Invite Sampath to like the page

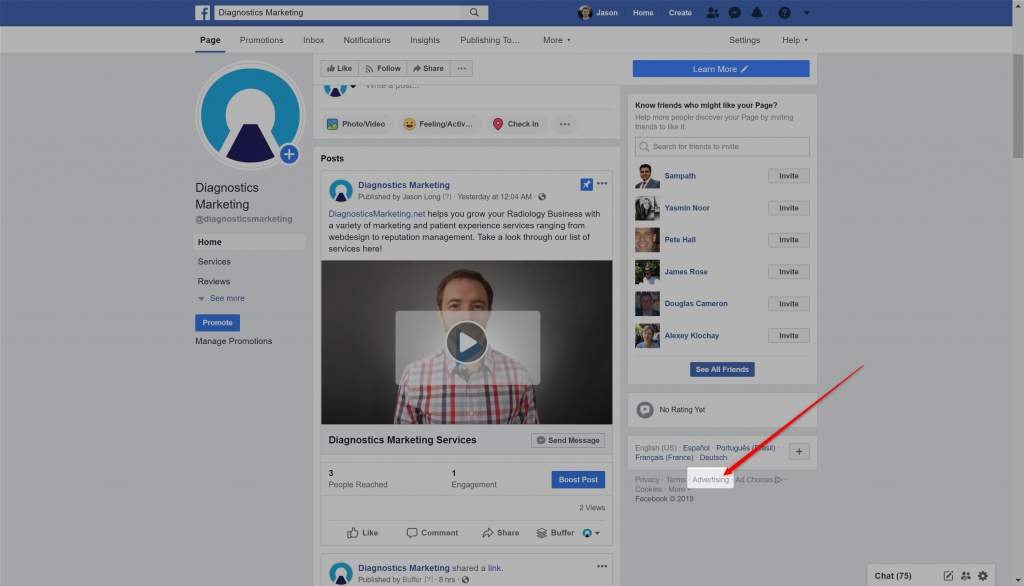(x=789, y=176)
